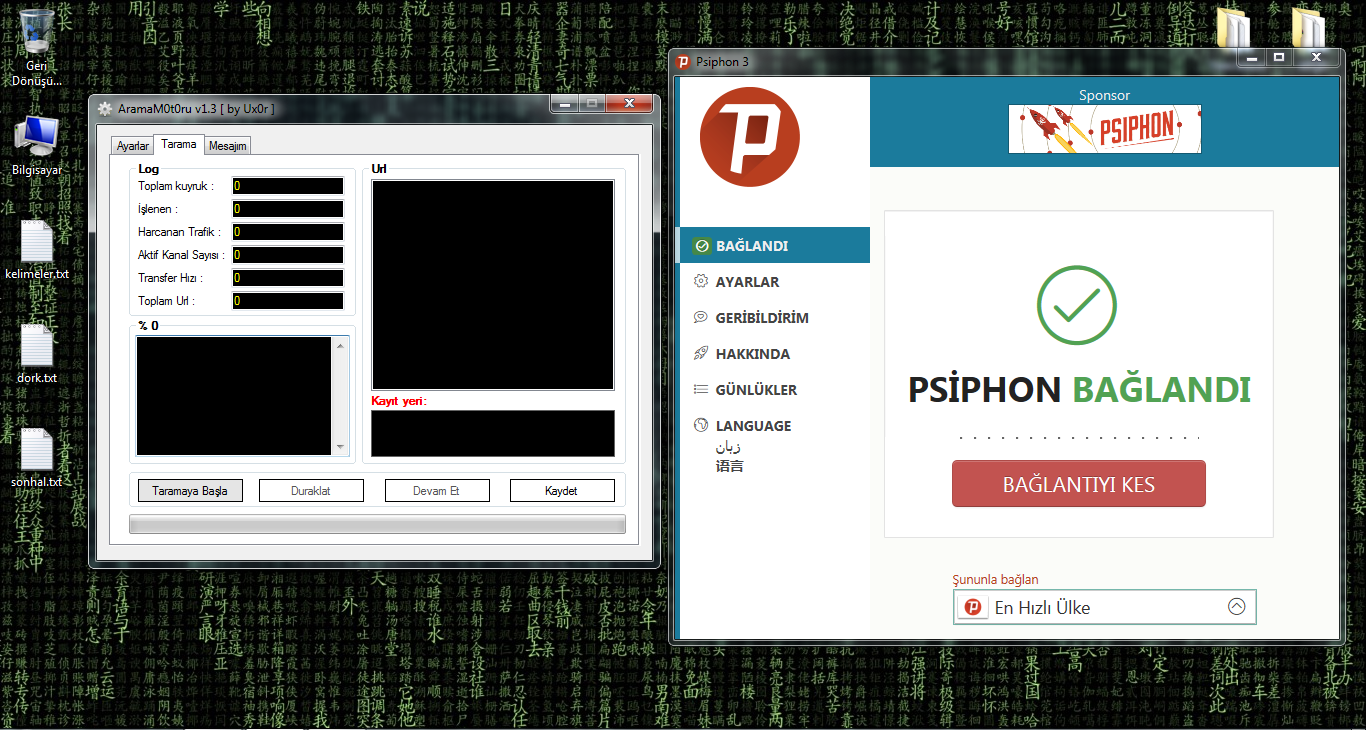Image resolution: width=1366 pixels, height=730 pixels.
Task: Click the Duraklat button
Action: 311,491
